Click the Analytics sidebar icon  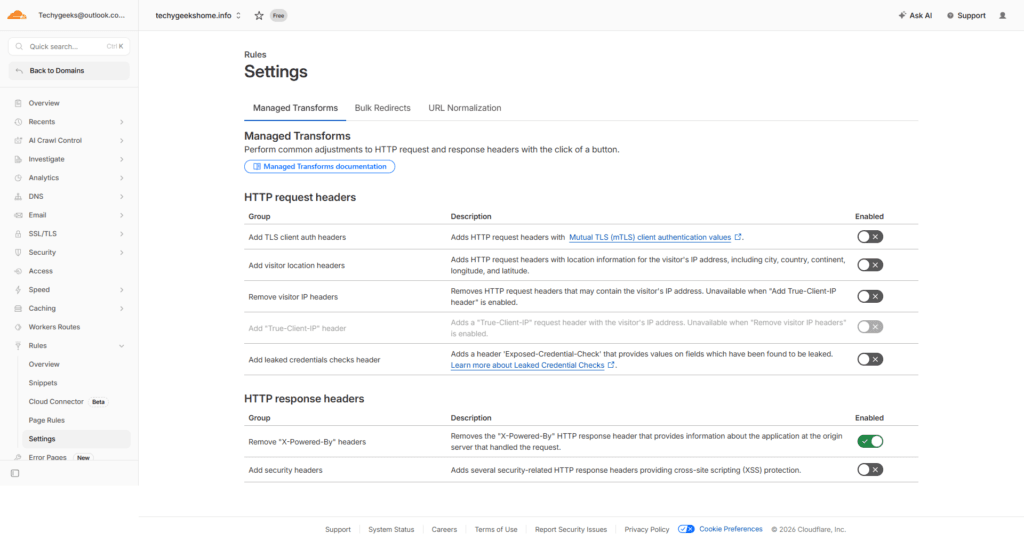click(18, 178)
